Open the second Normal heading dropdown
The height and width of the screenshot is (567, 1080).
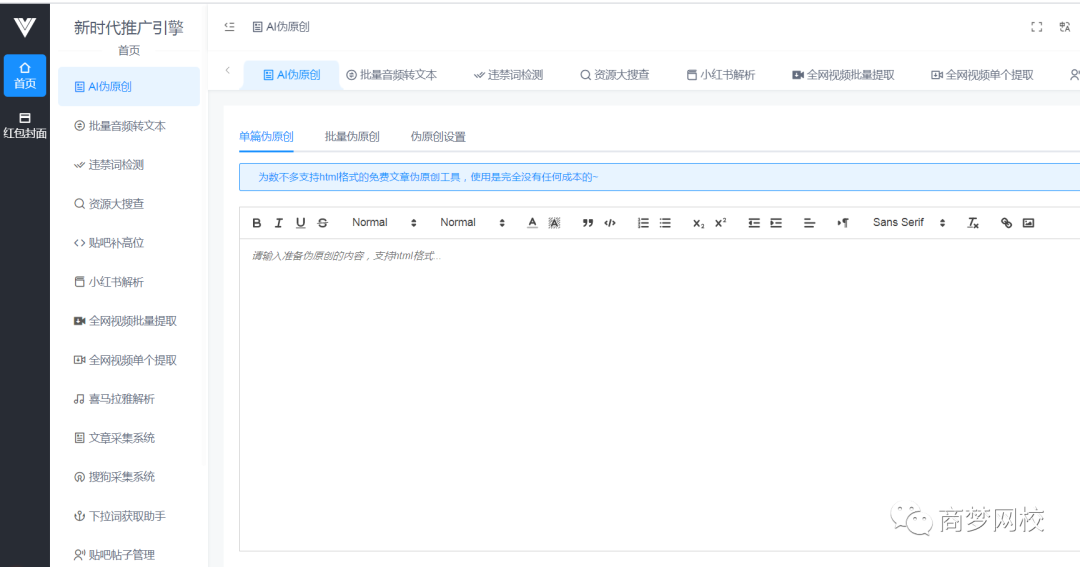click(472, 223)
